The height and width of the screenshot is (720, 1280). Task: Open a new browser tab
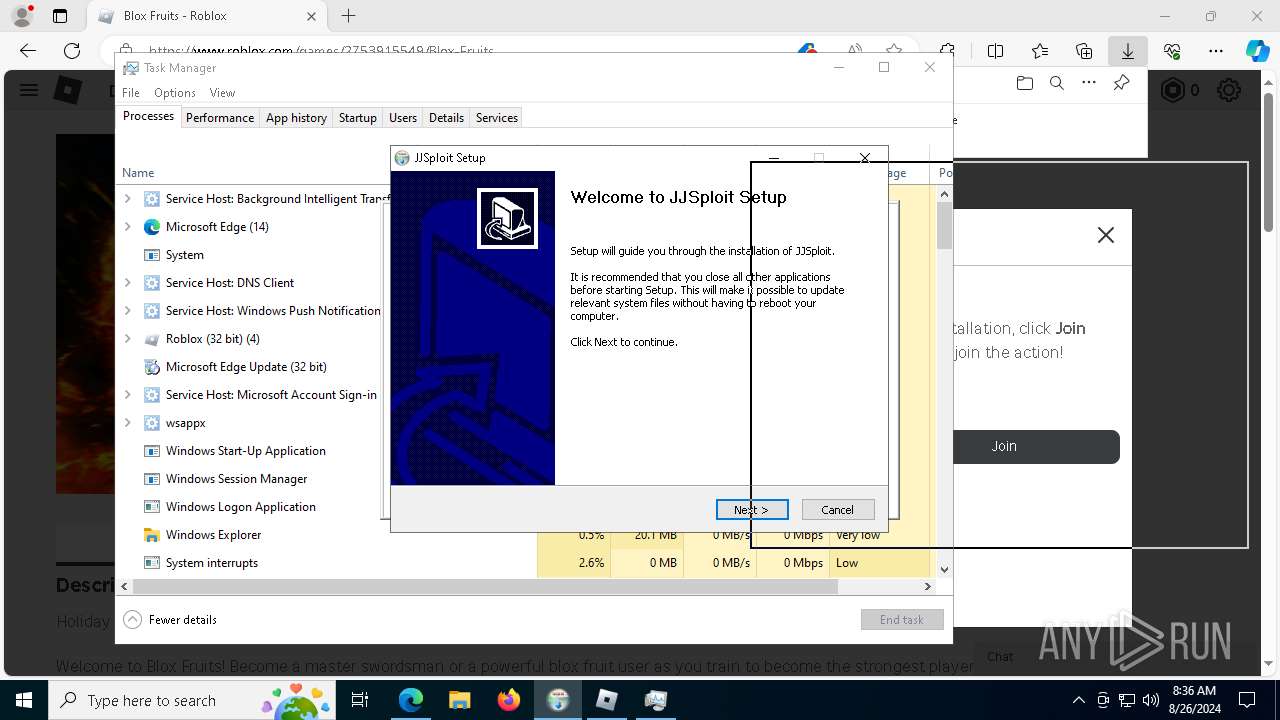(x=348, y=16)
